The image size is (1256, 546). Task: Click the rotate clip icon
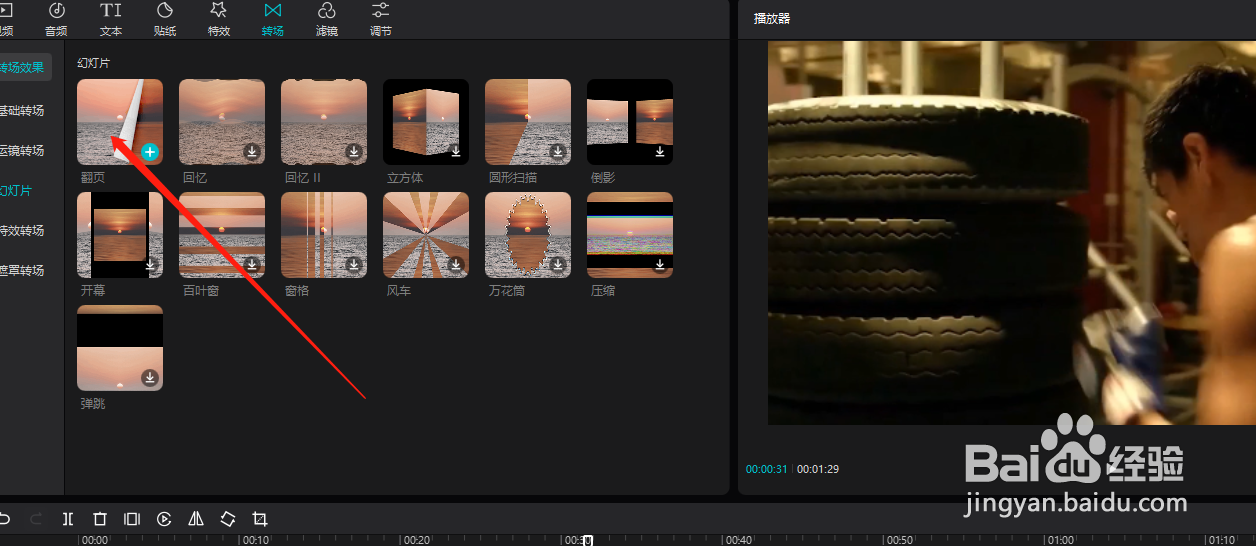click(x=228, y=519)
